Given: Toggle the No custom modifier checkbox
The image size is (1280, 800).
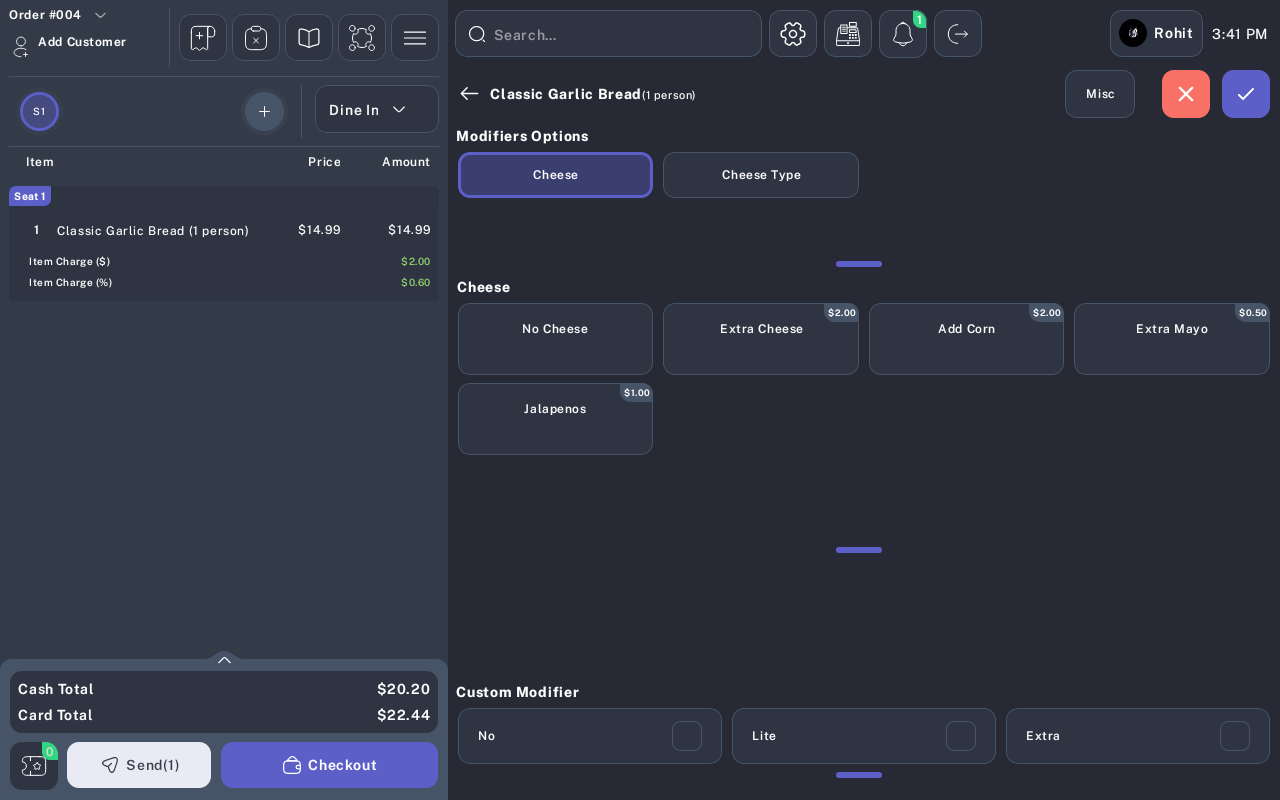Looking at the screenshot, I should (x=687, y=736).
